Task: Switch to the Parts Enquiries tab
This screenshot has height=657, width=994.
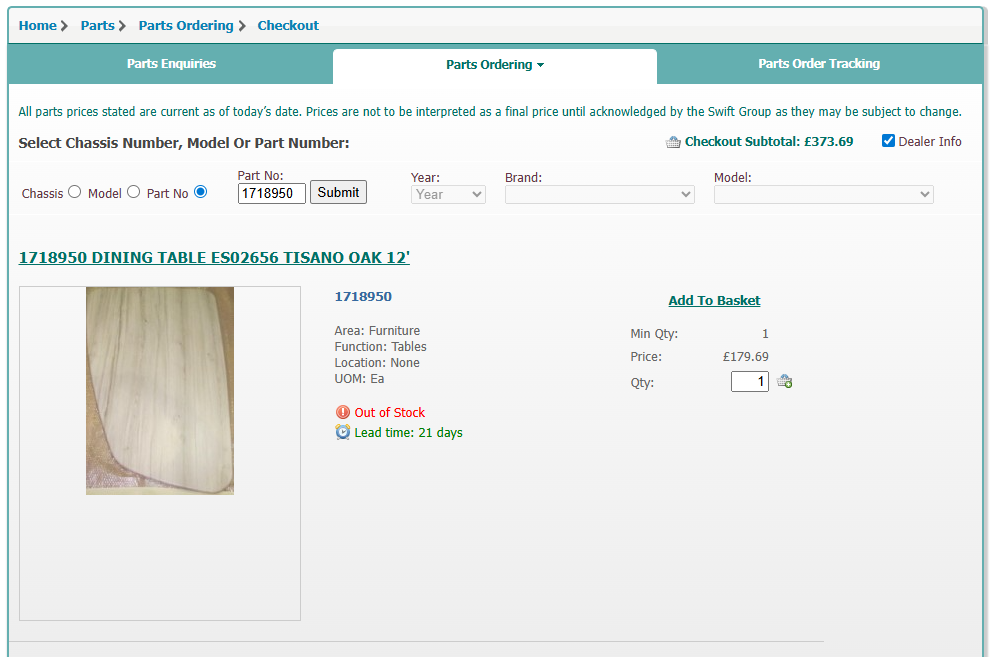Action: (x=171, y=63)
